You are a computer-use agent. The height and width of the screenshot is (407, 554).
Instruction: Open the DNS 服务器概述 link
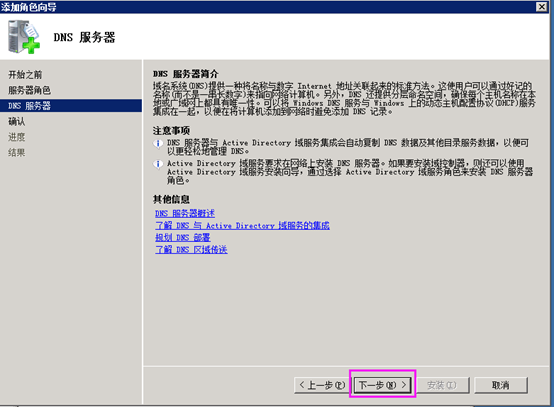click(185, 213)
